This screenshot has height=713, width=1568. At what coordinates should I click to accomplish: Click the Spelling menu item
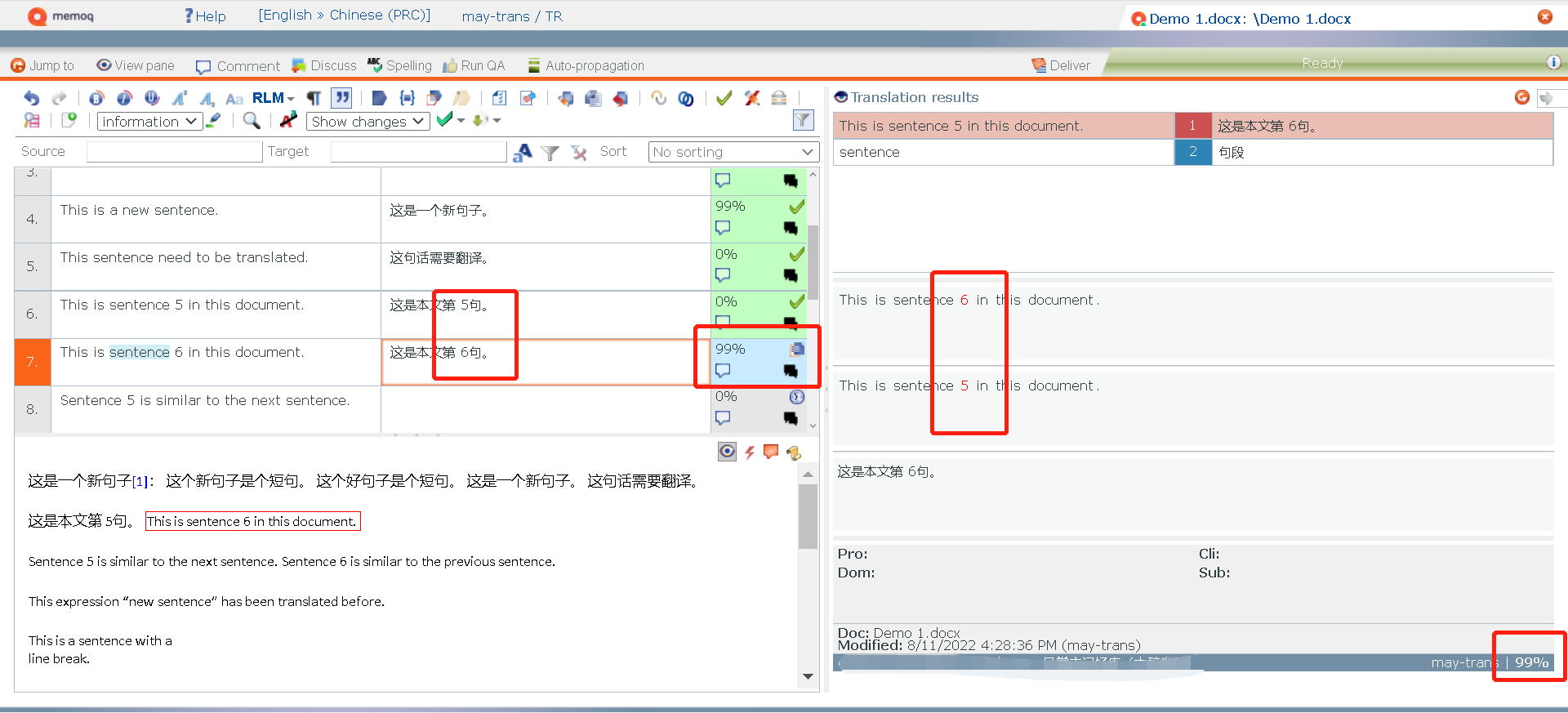399,65
